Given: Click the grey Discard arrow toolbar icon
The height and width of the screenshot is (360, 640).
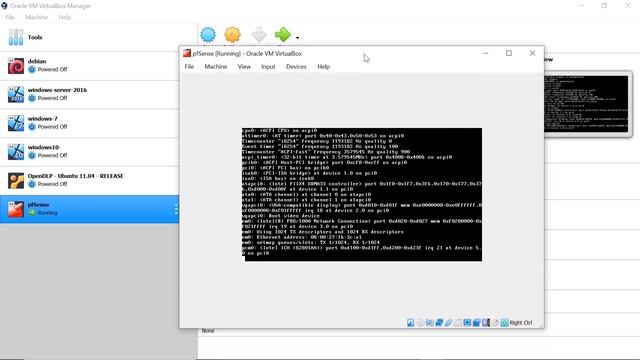Looking at the screenshot, I should 259,35.
